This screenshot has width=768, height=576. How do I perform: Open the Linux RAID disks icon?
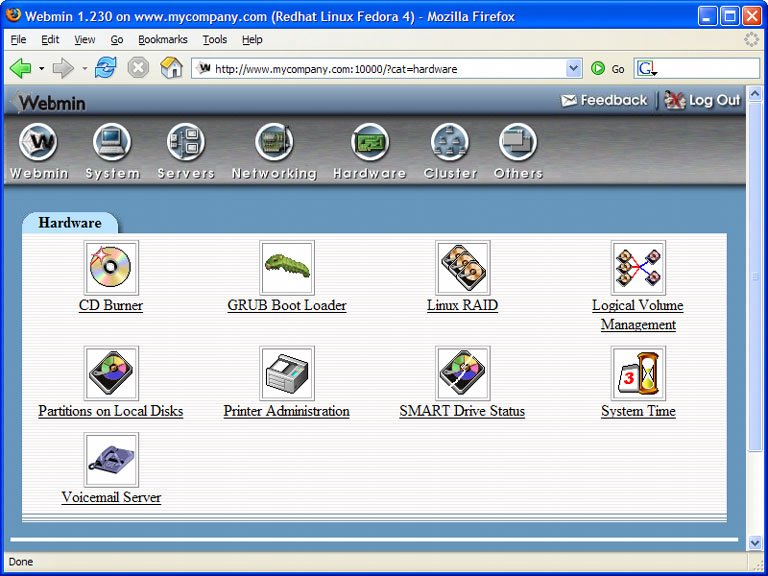pos(462,267)
